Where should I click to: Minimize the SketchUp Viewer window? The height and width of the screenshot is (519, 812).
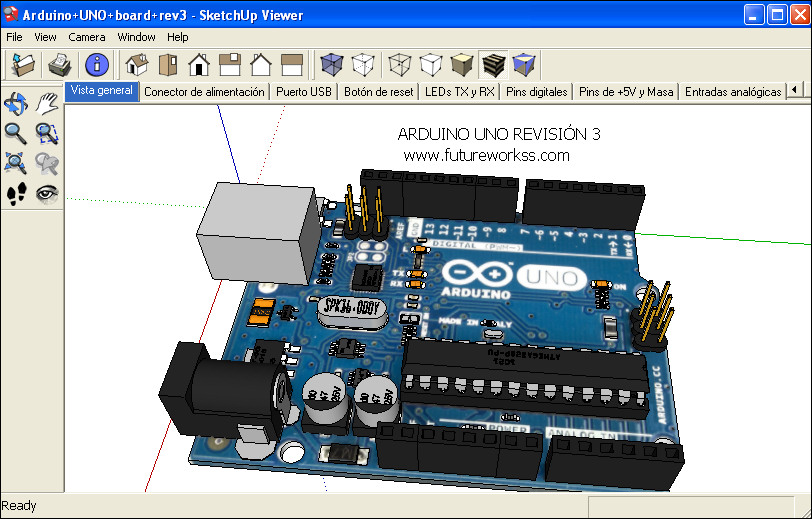click(x=753, y=15)
